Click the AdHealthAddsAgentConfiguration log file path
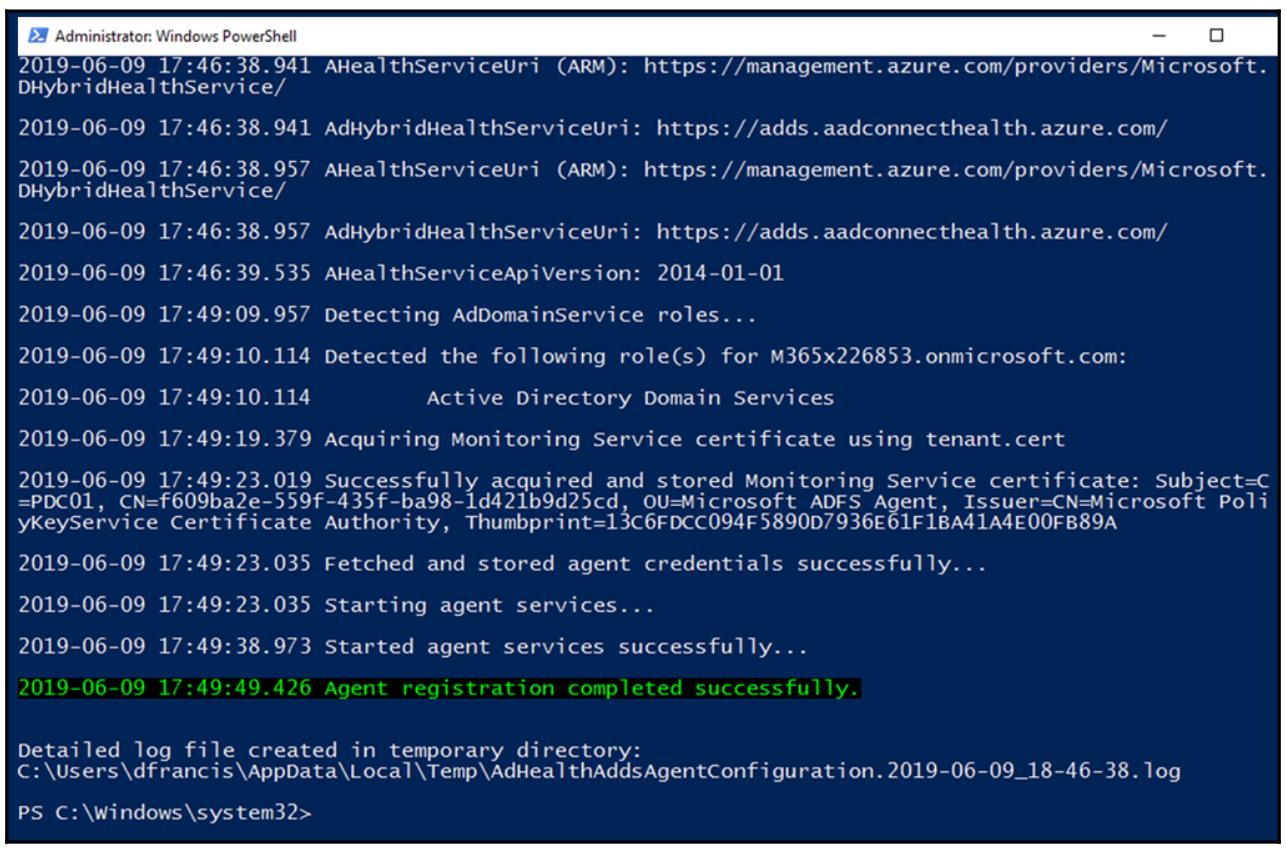1286x848 pixels. click(x=598, y=771)
